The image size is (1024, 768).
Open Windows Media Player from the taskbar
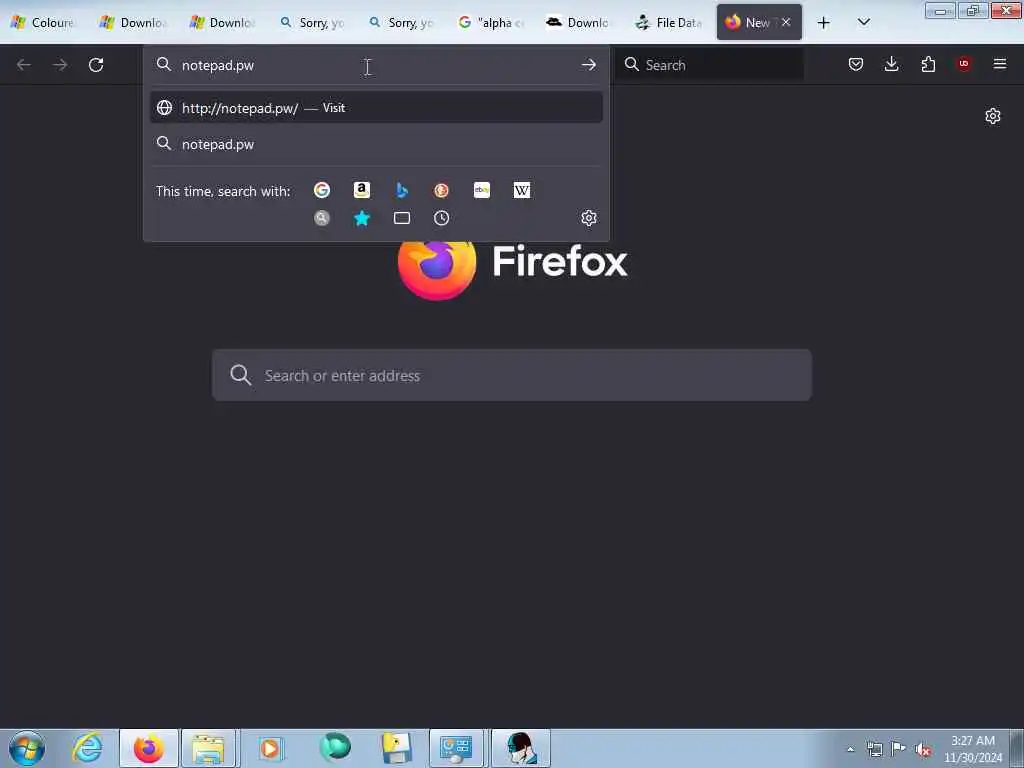(270, 748)
